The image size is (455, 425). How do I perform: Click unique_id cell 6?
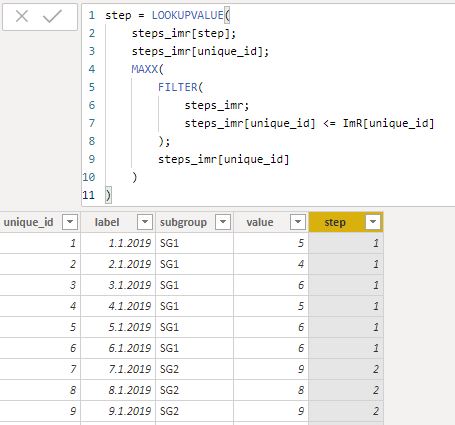[40, 348]
